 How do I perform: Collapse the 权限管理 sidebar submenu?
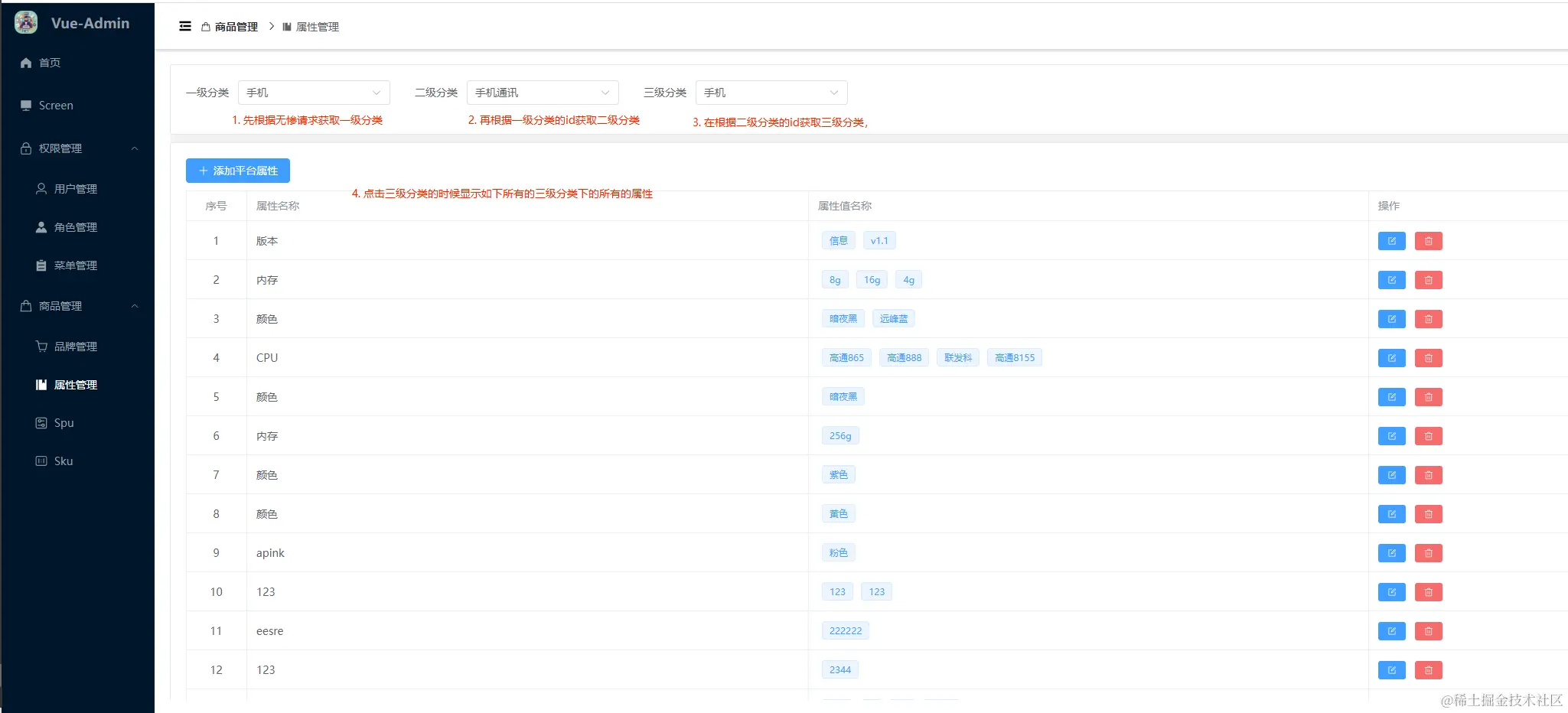(77, 148)
